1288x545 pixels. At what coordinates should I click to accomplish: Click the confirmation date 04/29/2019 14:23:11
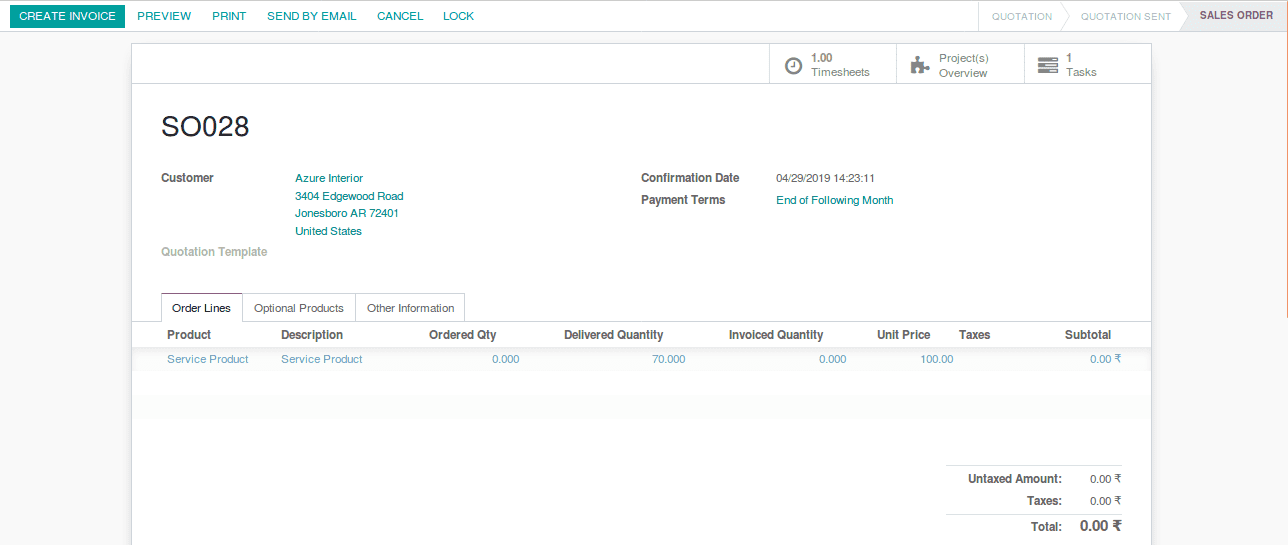tap(826, 178)
